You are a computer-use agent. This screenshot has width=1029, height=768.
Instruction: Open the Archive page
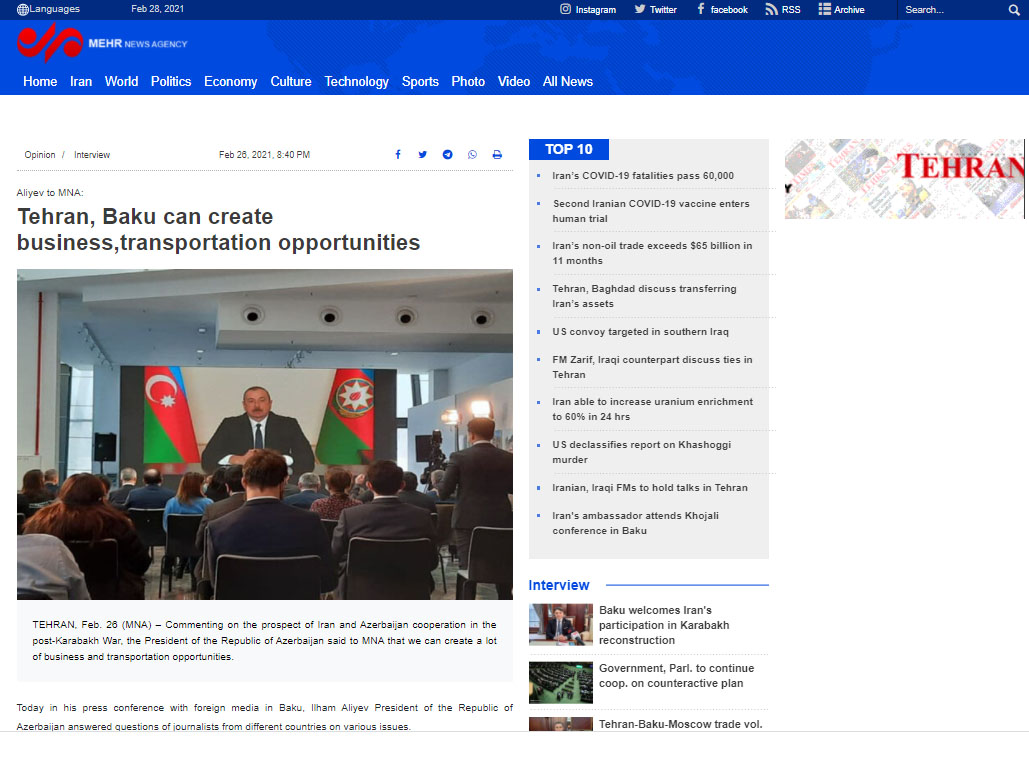click(x=841, y=10)
